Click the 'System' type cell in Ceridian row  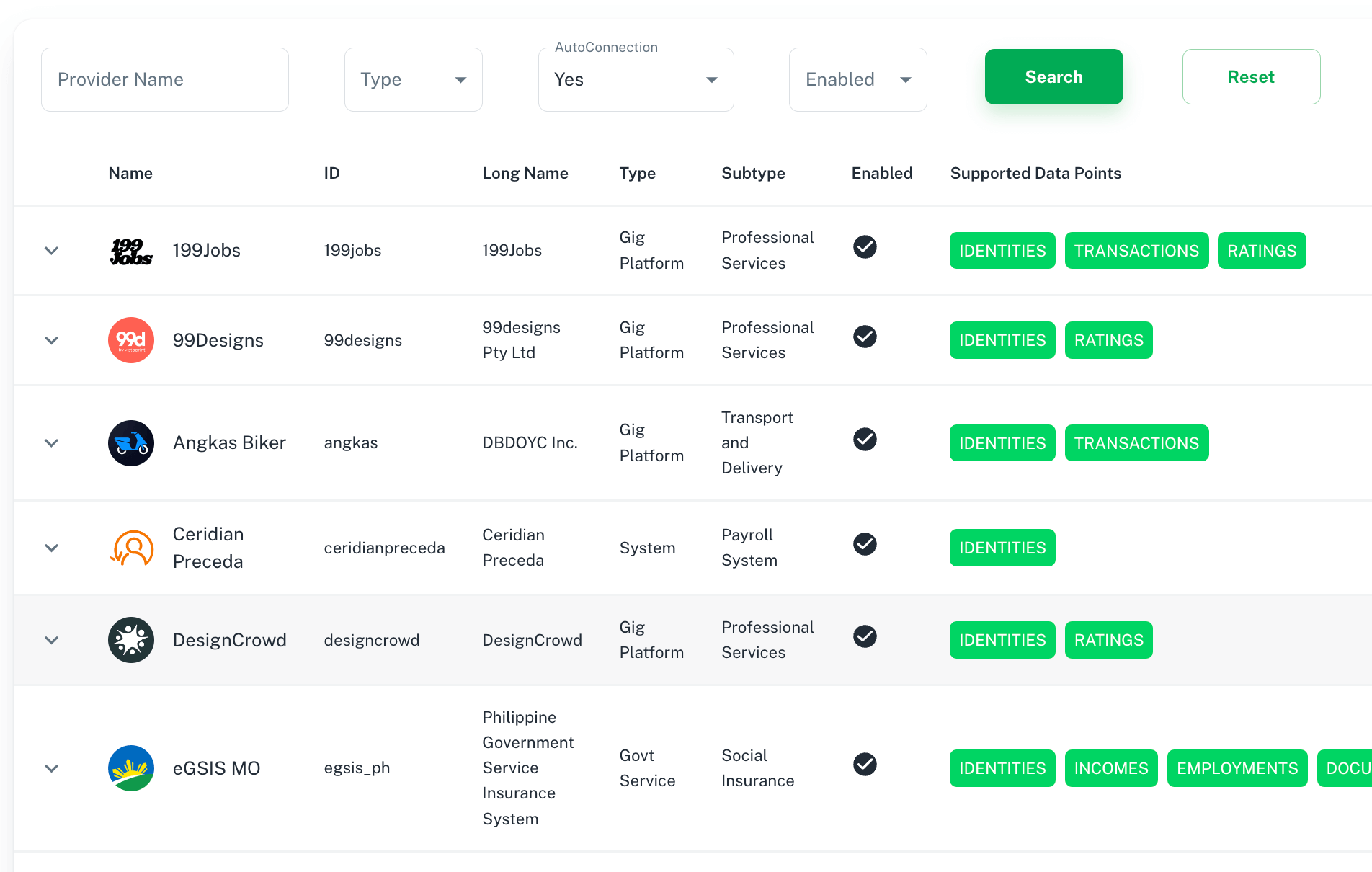pos(647,548)
